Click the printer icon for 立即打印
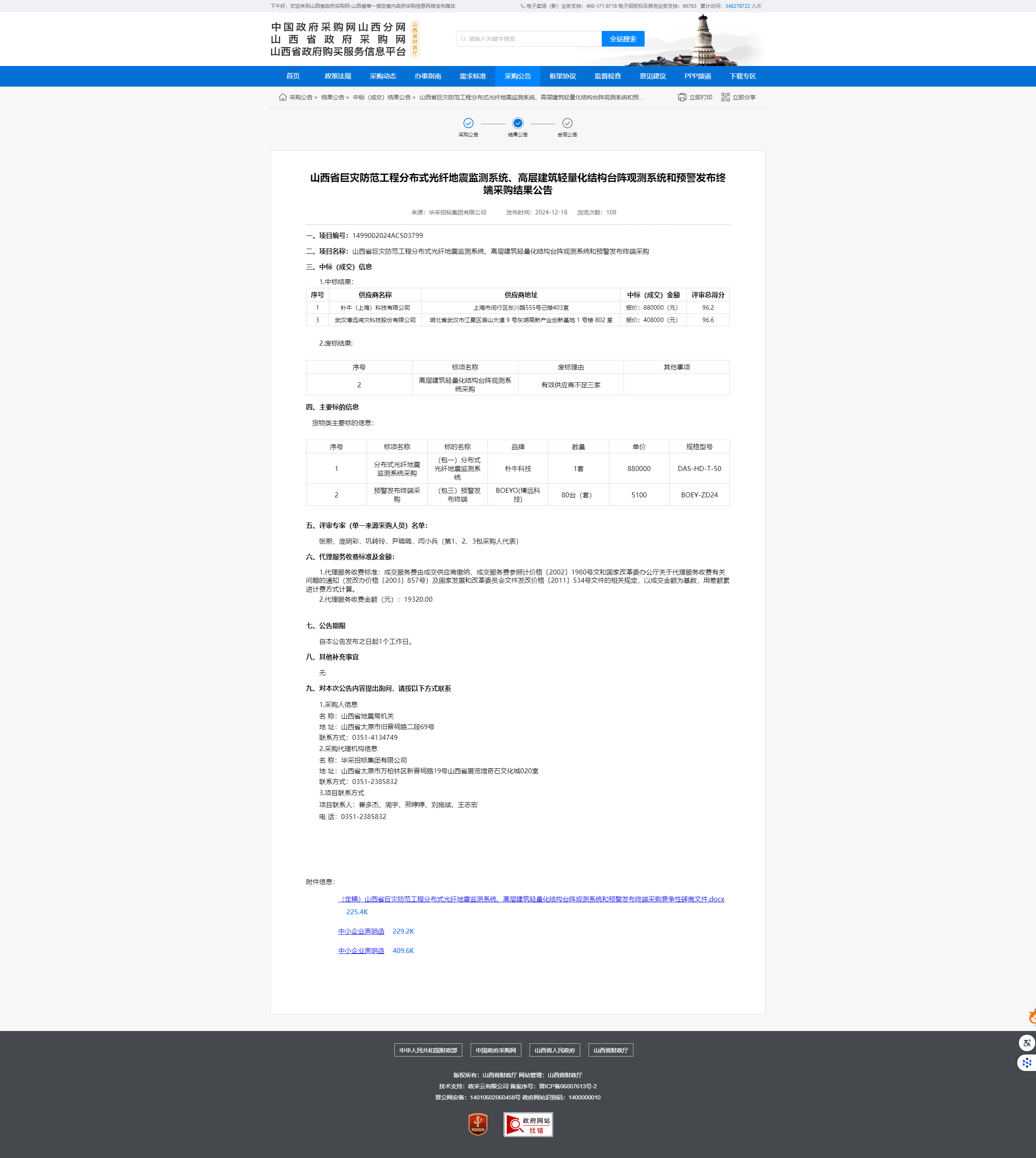This screenshot has height=1158, width=1036. point(682,97)
